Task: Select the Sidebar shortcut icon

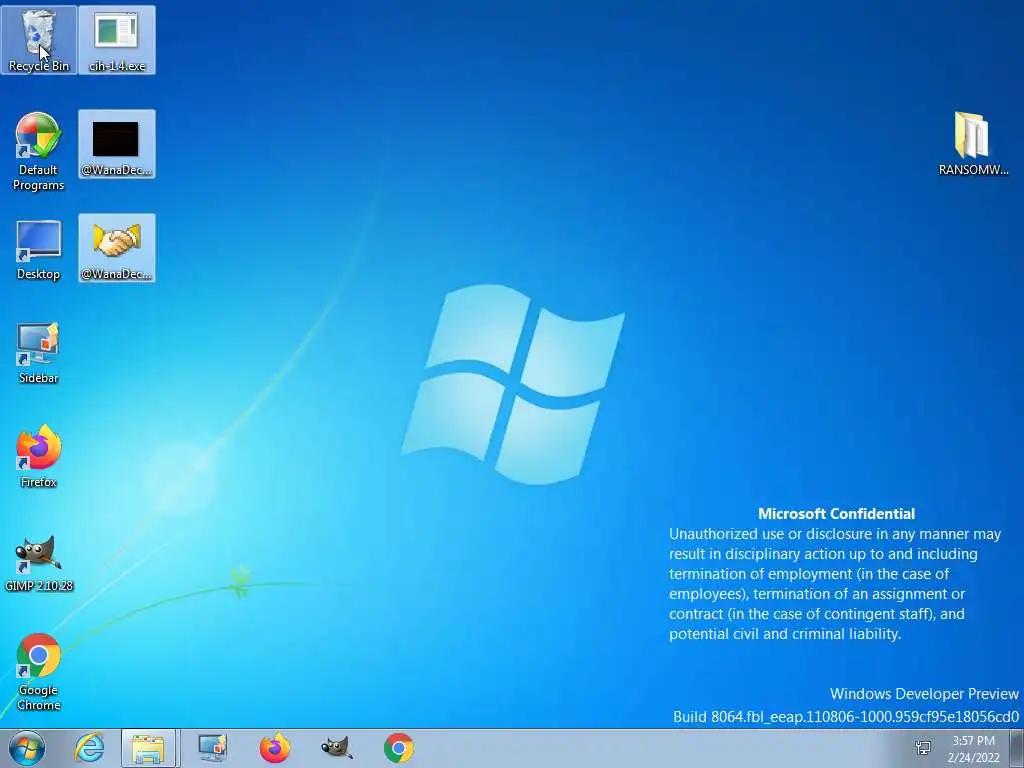Action: tap(39, 353)
